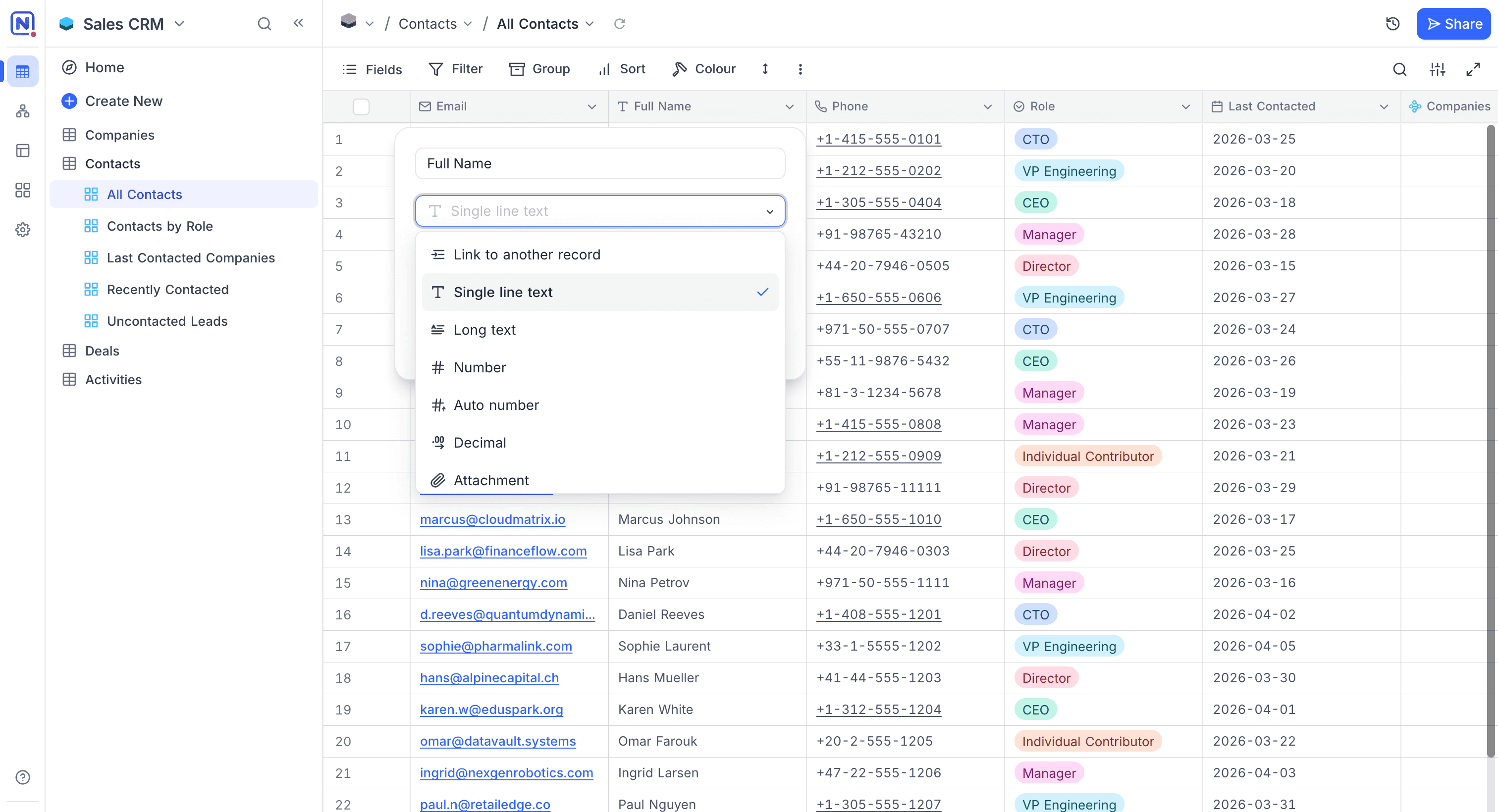
Task: Open the sidebar search icon
Action: click(x=265, y=24)
